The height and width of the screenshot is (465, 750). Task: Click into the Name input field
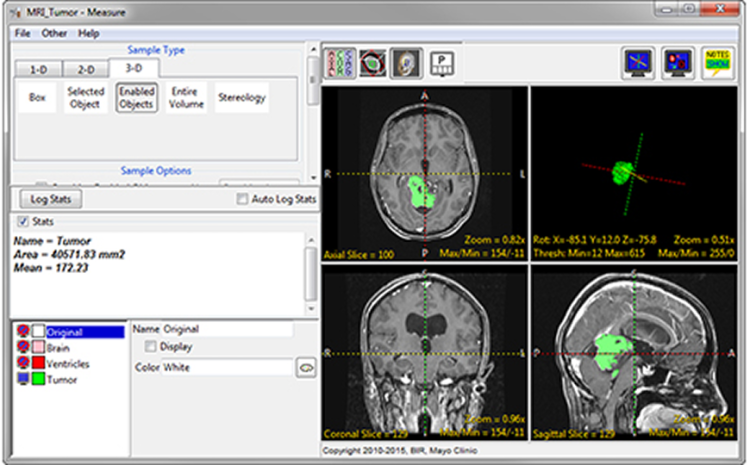(226, 329)
